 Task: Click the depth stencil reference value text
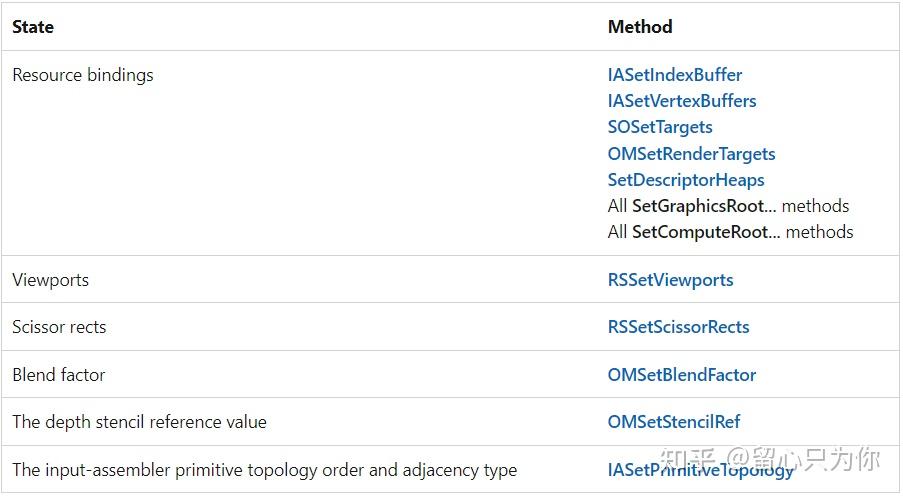[x=139, y=422]
